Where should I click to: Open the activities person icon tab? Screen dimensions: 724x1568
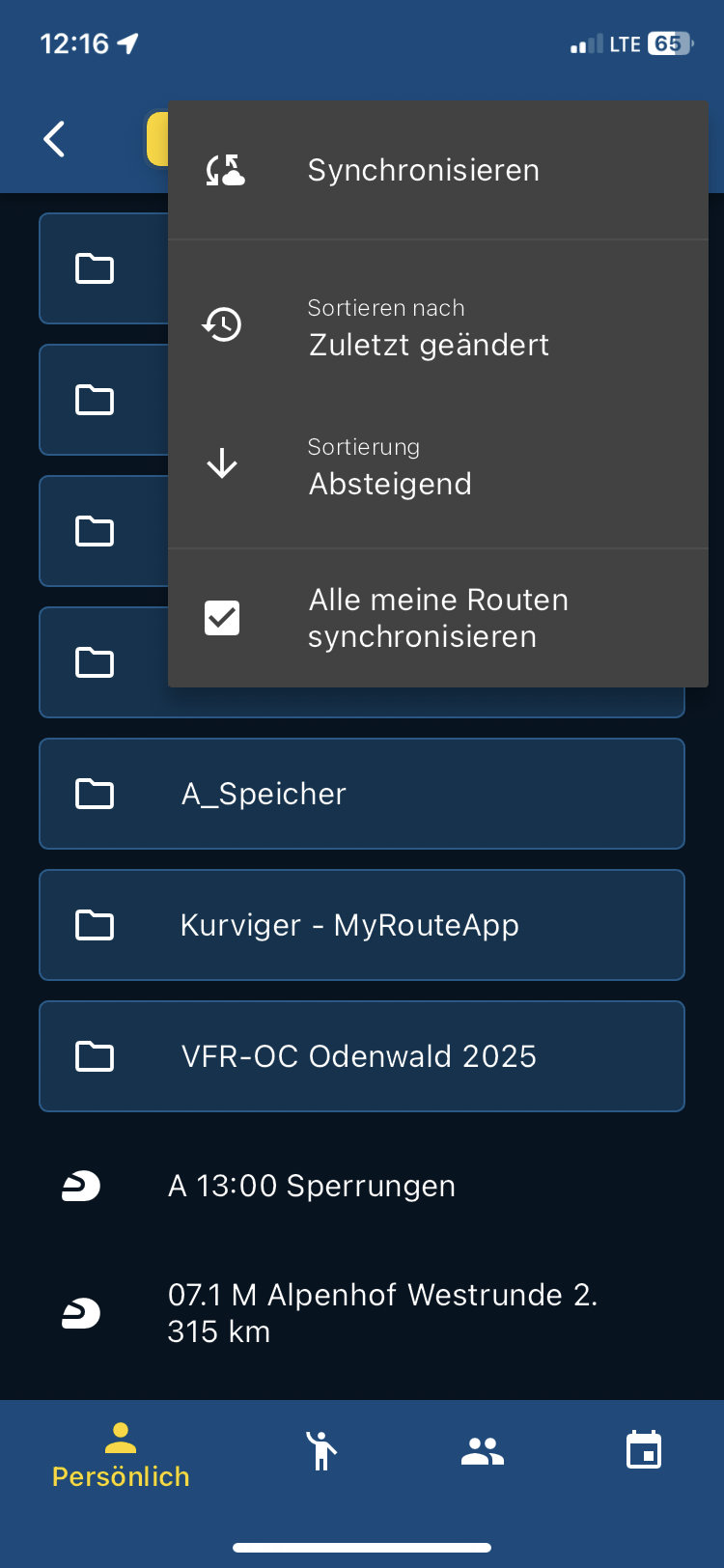coord(320,1450)
